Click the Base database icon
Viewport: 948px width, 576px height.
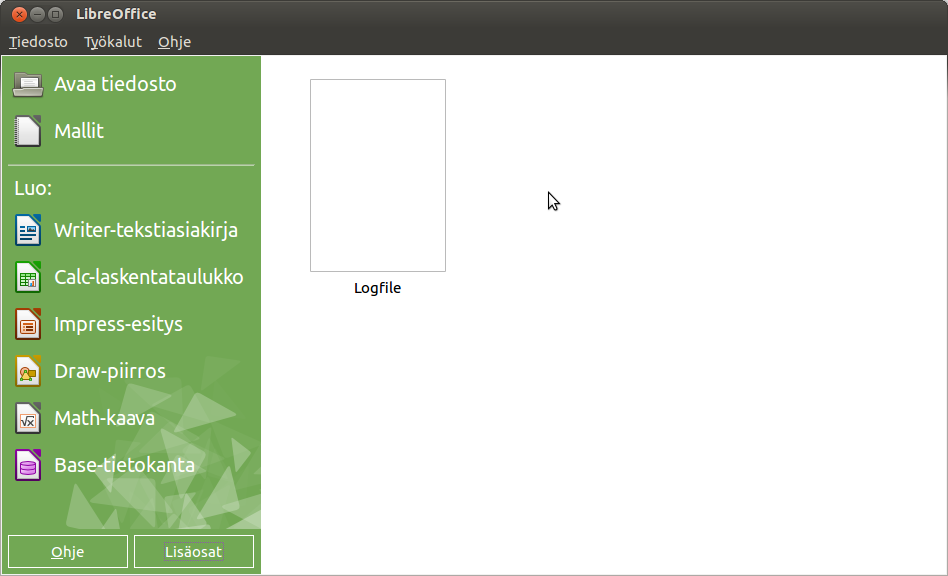click(x=28, y=465)
